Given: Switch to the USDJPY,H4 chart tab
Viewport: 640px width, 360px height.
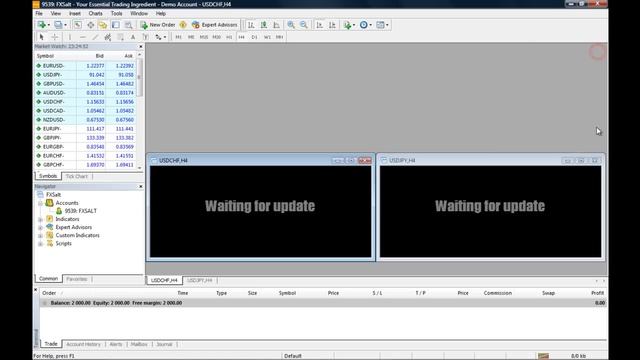Looking at the screenshot, I should (x=200, y=280).
